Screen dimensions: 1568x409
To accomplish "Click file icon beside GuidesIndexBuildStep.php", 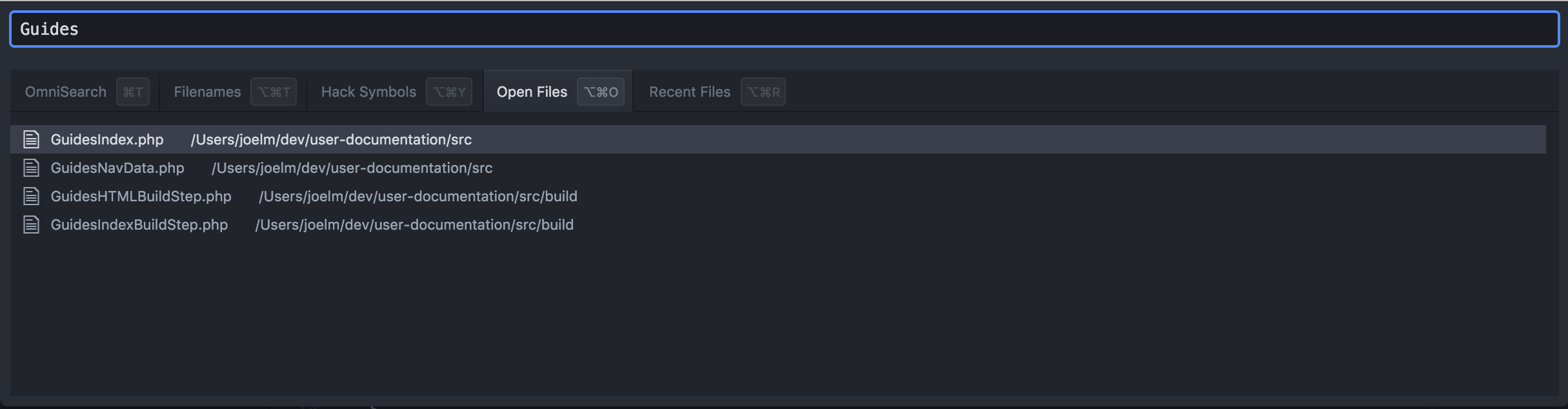I will (x=31, y=224).
